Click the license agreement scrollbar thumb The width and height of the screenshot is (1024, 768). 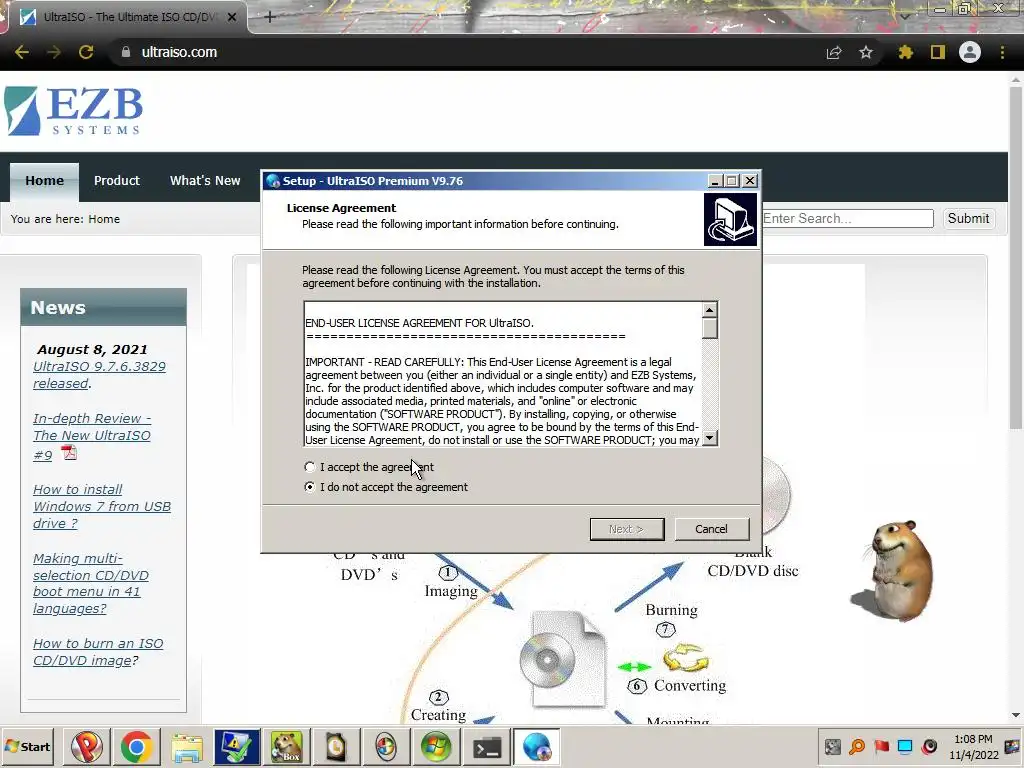coord(710,328)
